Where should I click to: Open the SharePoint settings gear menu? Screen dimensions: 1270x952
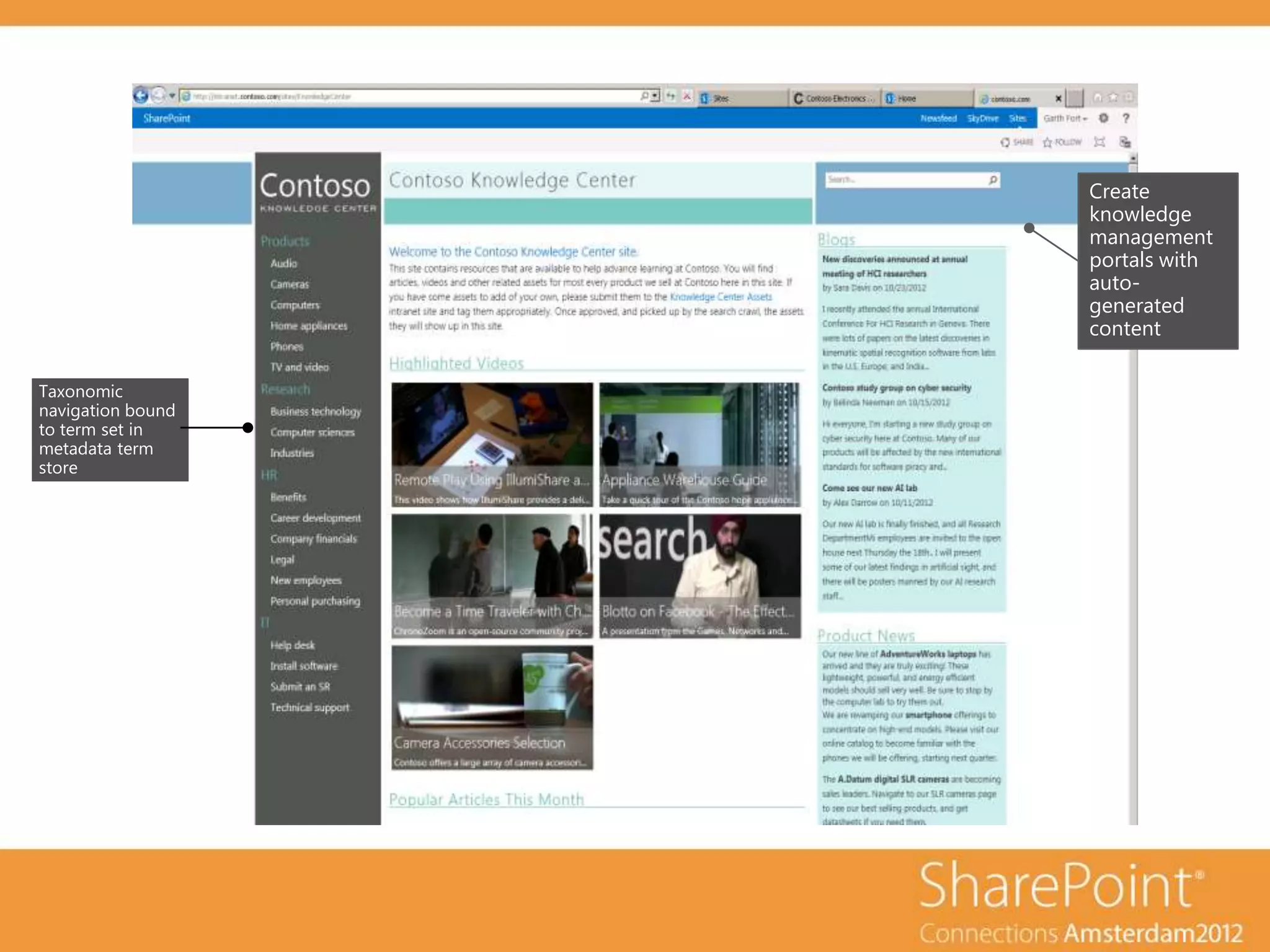(x=1104, y=118)
